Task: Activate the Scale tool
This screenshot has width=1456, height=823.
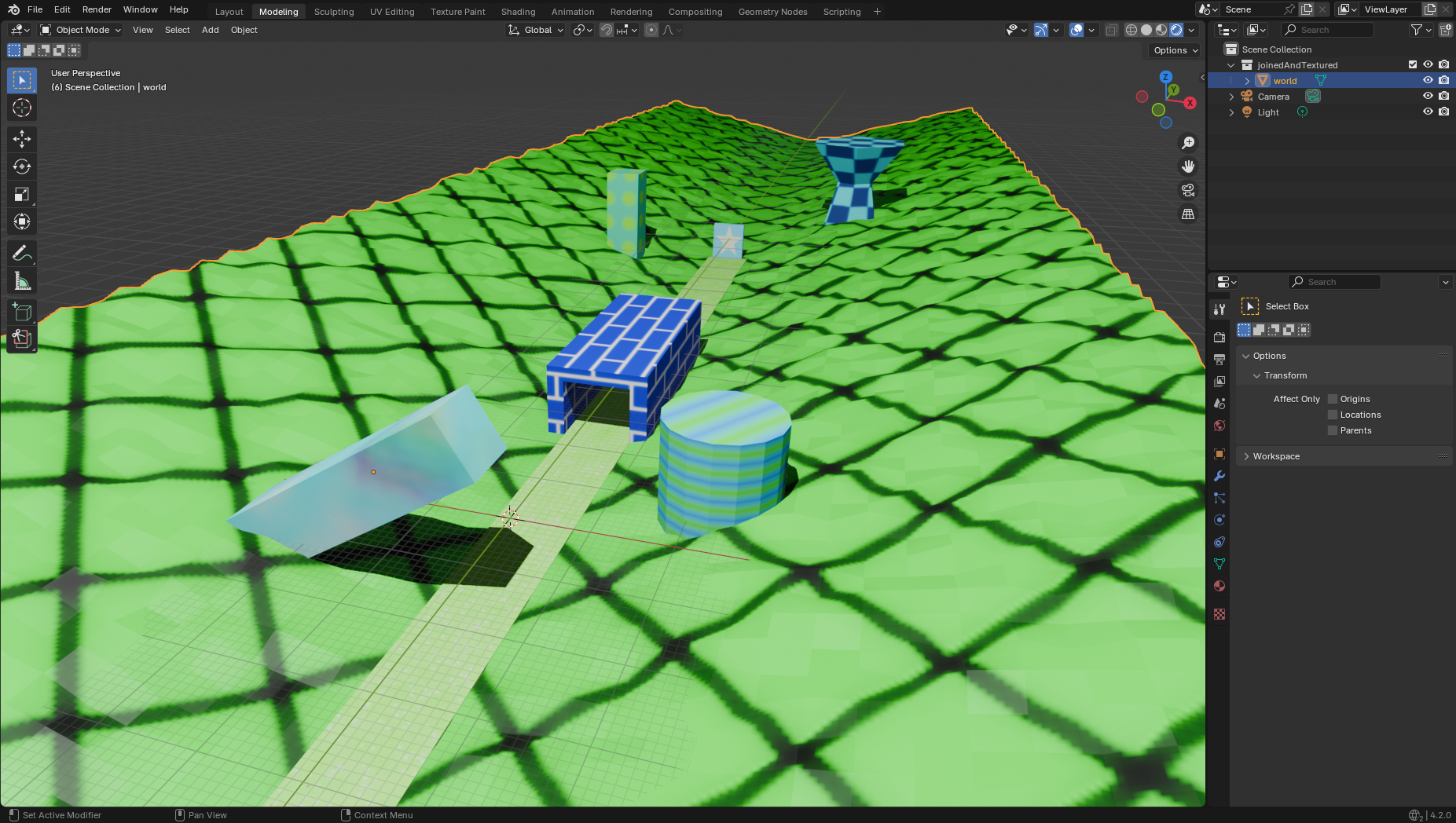Action: tap(22, 194)
